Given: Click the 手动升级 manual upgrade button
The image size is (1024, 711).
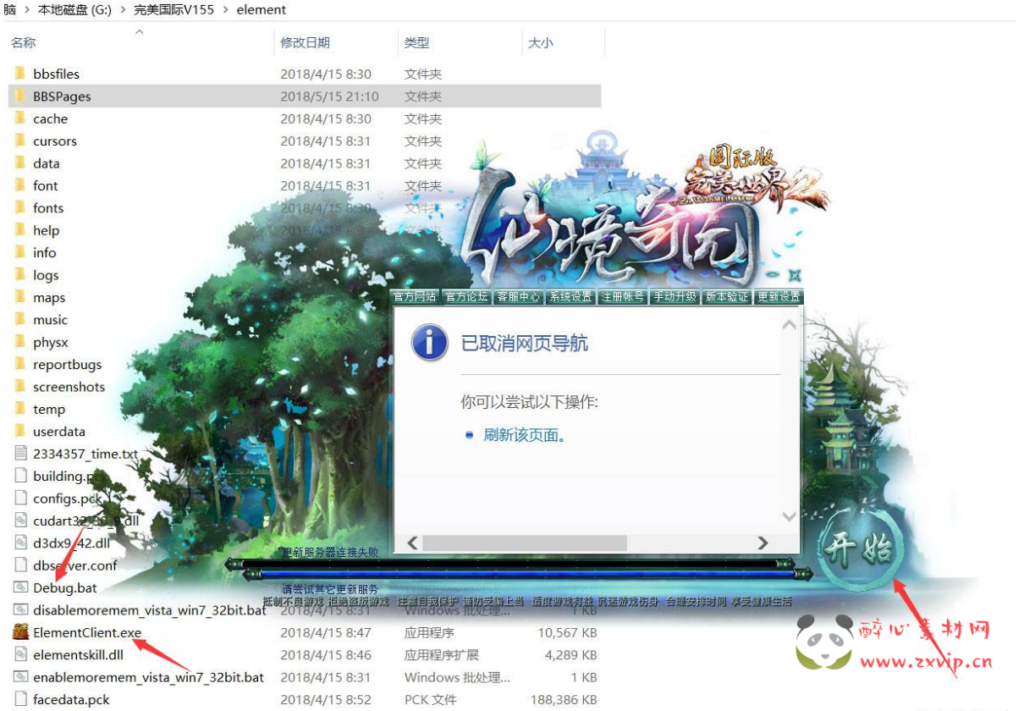Looking at the screenshot, I should (x=674, y=296).
